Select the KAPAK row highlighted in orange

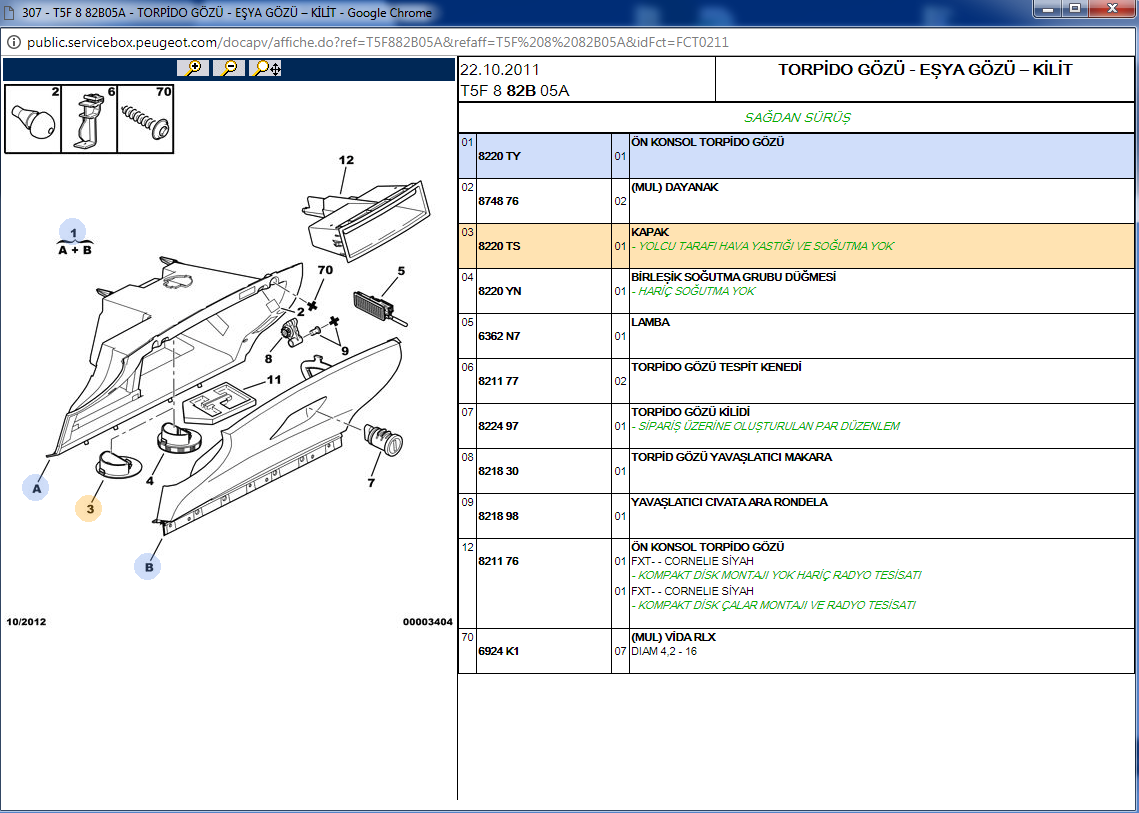click(x=795, y=245)
